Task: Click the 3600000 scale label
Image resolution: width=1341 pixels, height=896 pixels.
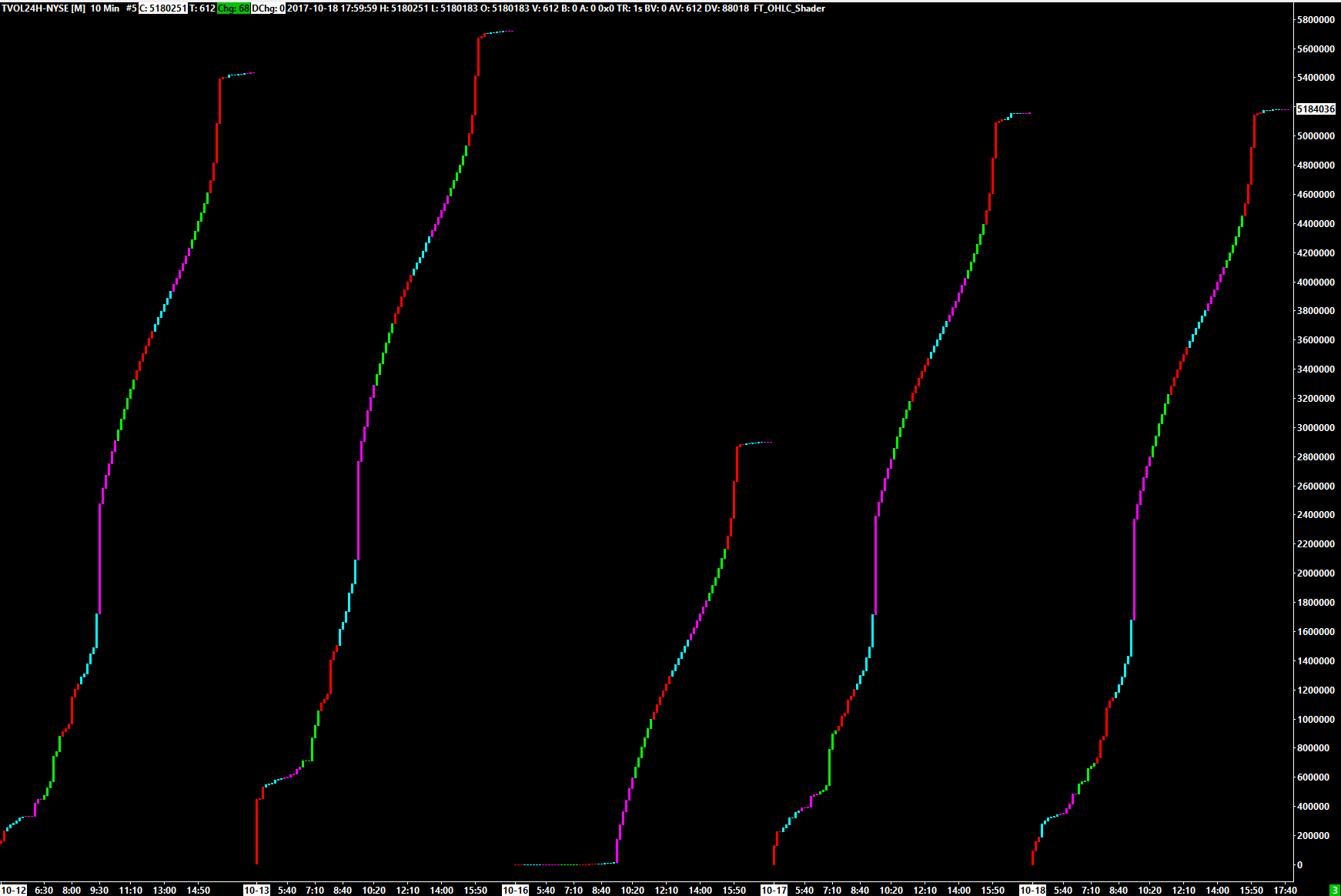Action: pos(1316,340)
